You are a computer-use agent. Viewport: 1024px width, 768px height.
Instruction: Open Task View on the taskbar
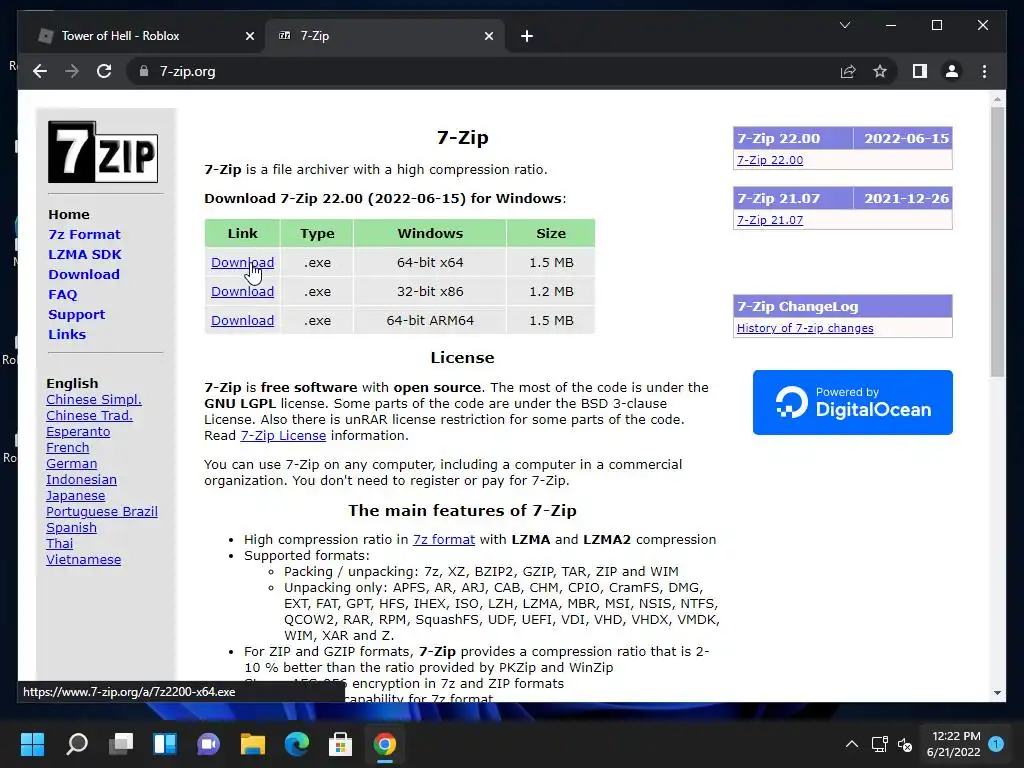click(121, 744)
